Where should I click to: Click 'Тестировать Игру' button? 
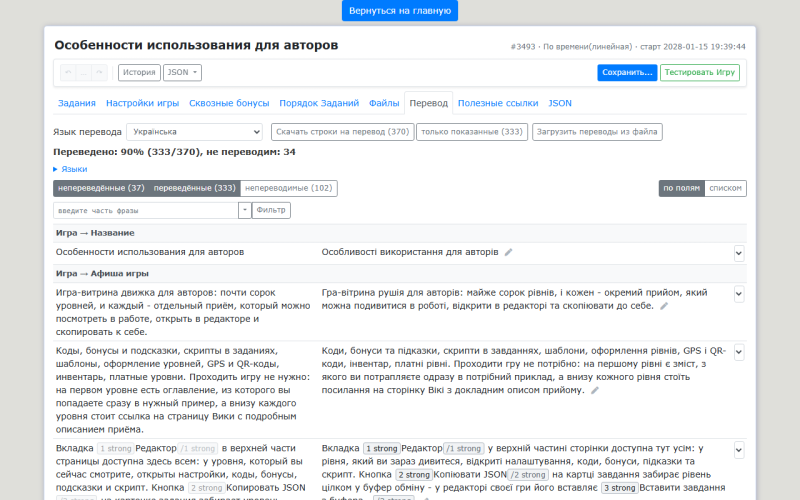coord(699,72)
